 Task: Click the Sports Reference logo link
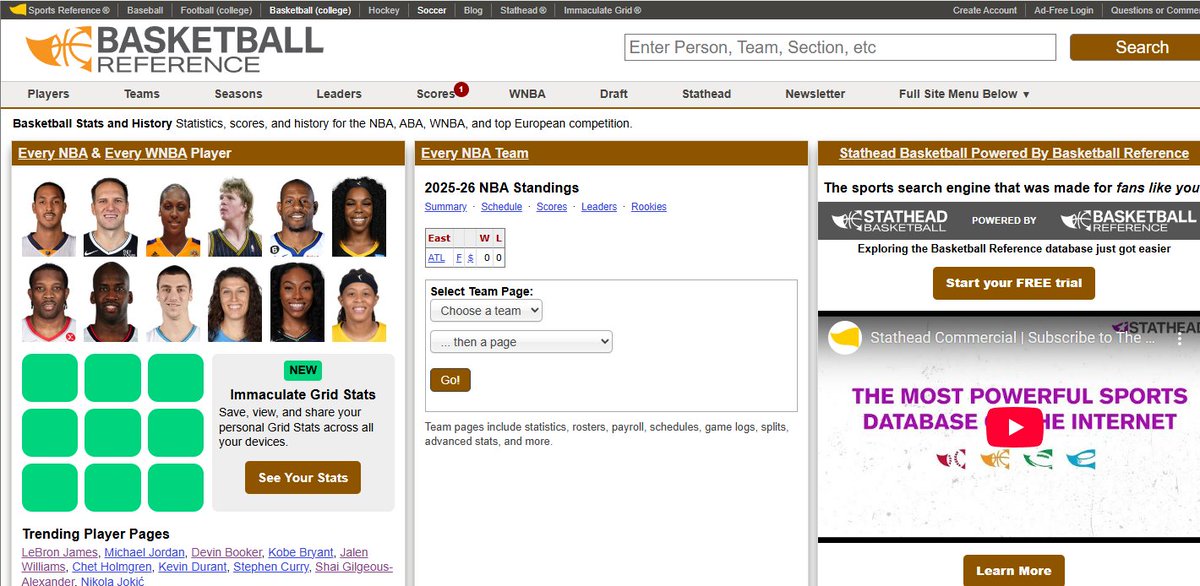coord(61,10)
